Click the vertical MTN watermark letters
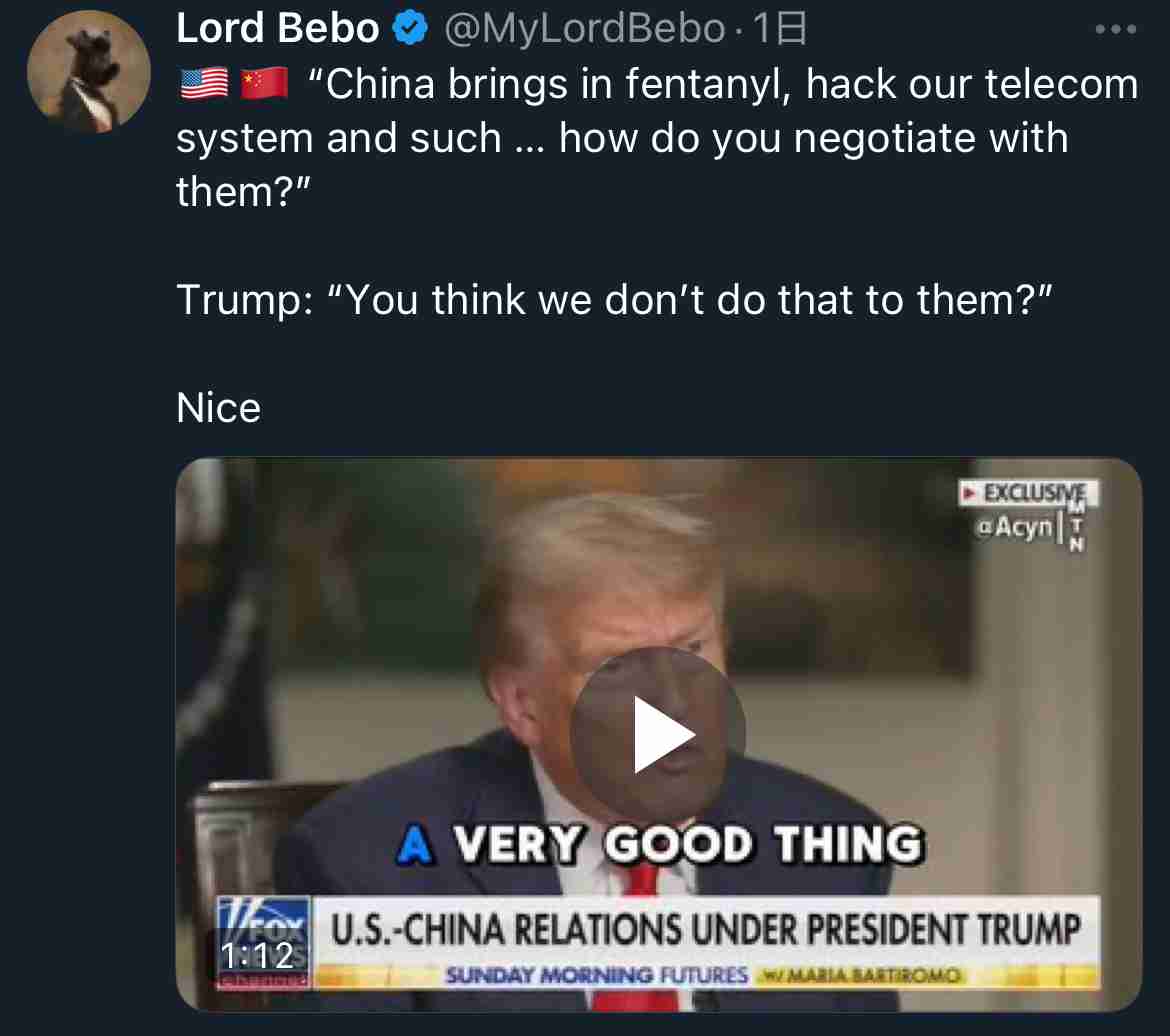Screen dimensions: 1170x1036 click(x=1076, y=525)
